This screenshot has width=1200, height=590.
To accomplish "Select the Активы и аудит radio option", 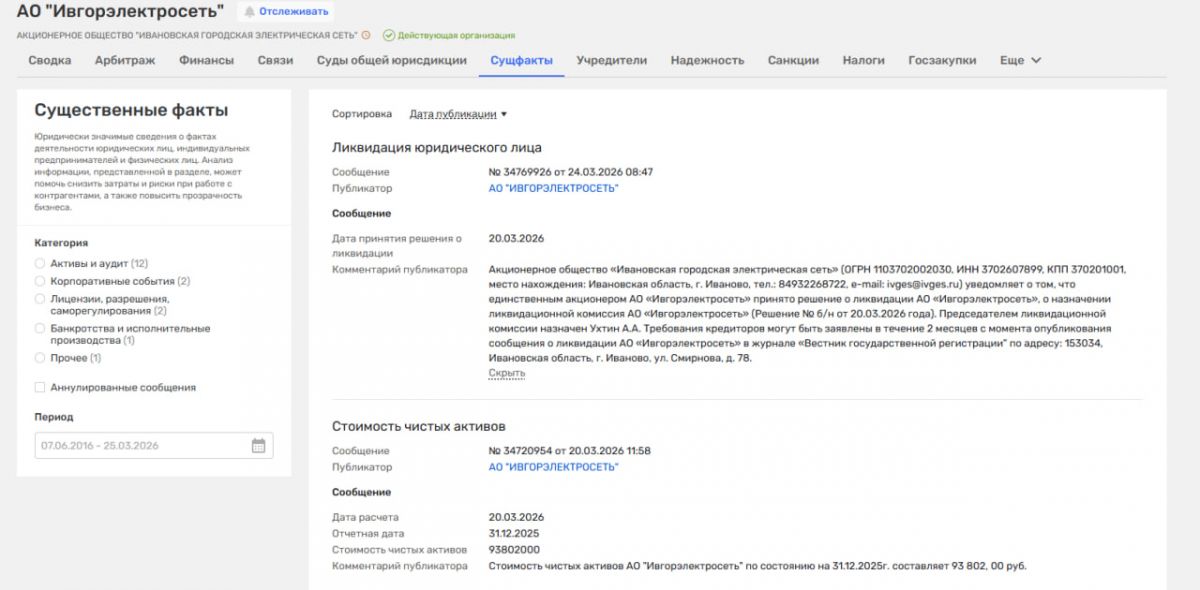I will click(40, 263).
